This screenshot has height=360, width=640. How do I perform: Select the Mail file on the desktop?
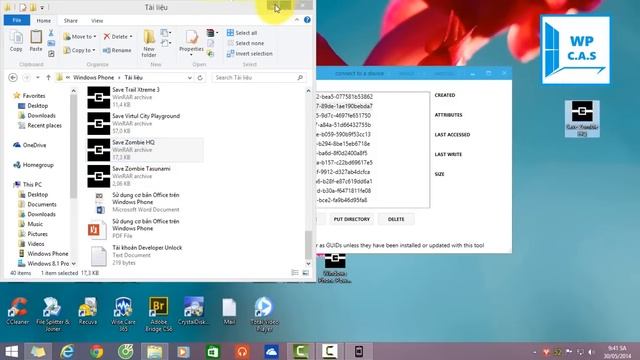click(x=229, y=311)
